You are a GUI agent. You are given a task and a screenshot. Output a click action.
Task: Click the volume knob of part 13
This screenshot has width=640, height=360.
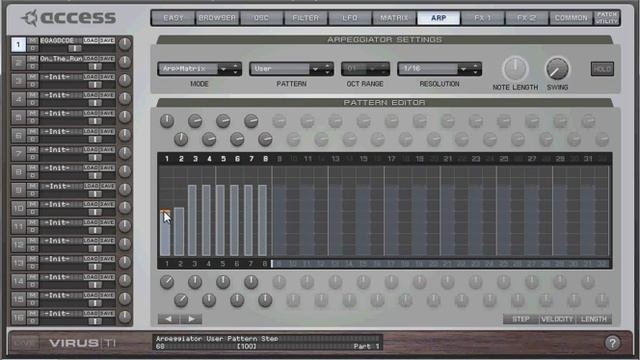click(x=125, y=262)
